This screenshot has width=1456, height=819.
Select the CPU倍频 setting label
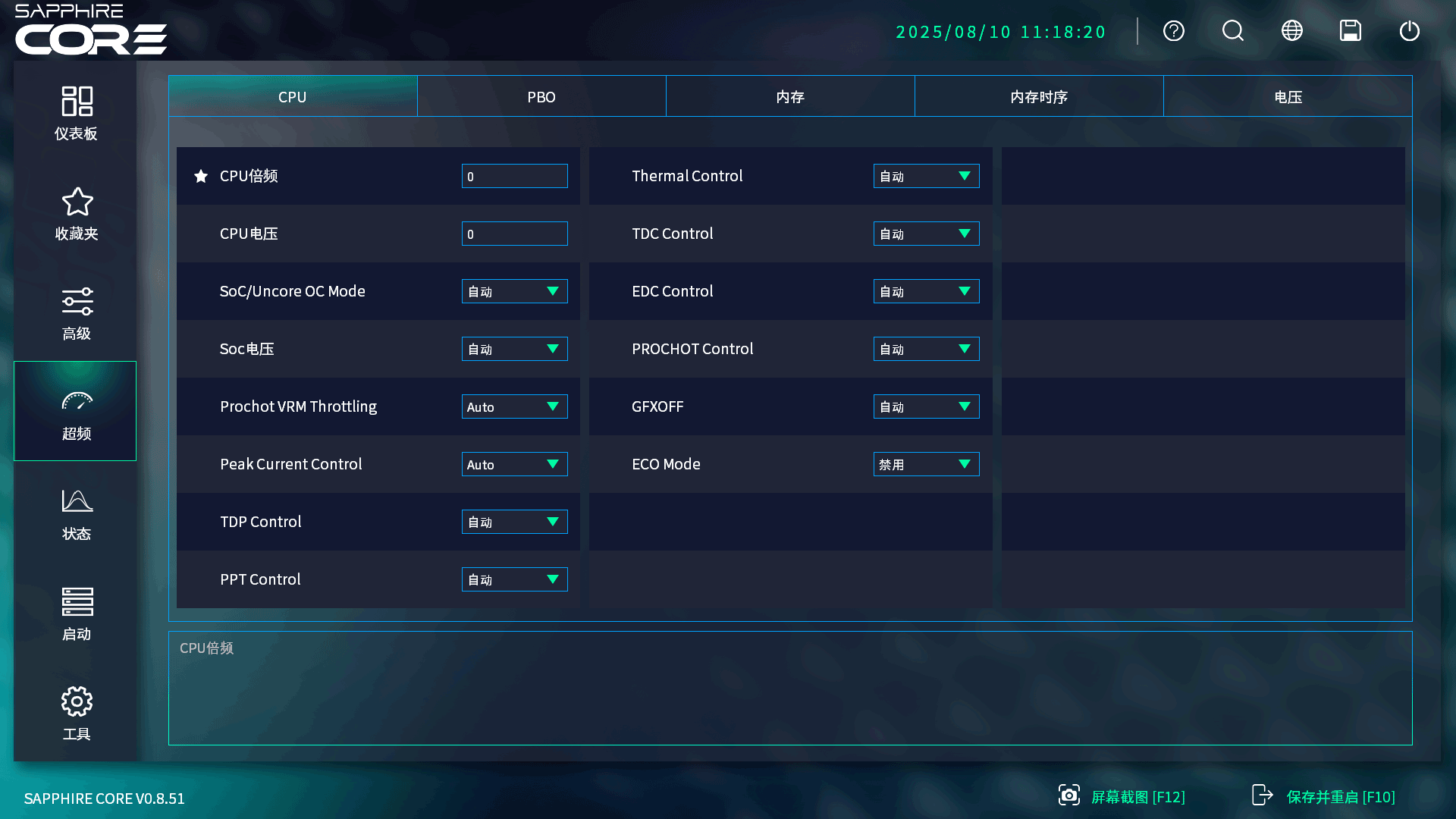(x=249, y=176)
